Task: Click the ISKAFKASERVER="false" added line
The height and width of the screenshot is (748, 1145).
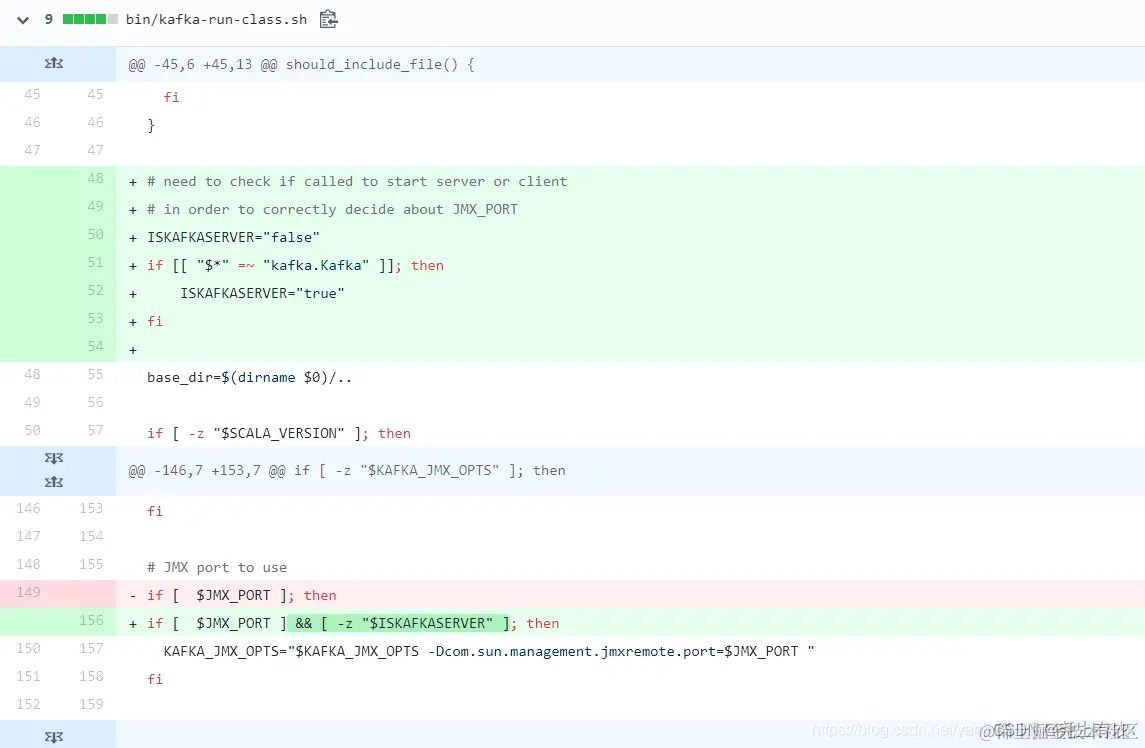Action: tap(233, 237)
